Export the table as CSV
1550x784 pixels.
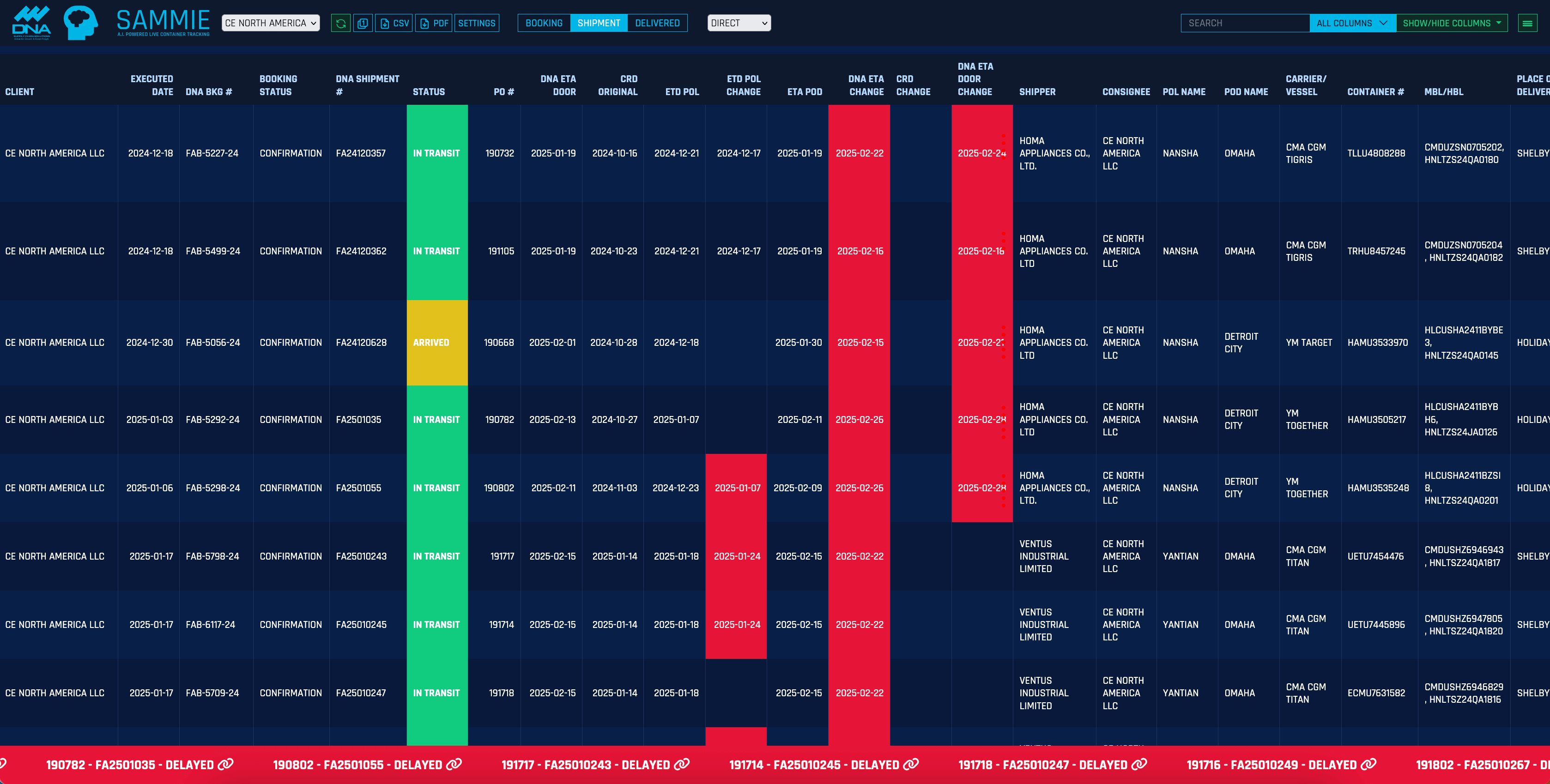pos(394,23)
